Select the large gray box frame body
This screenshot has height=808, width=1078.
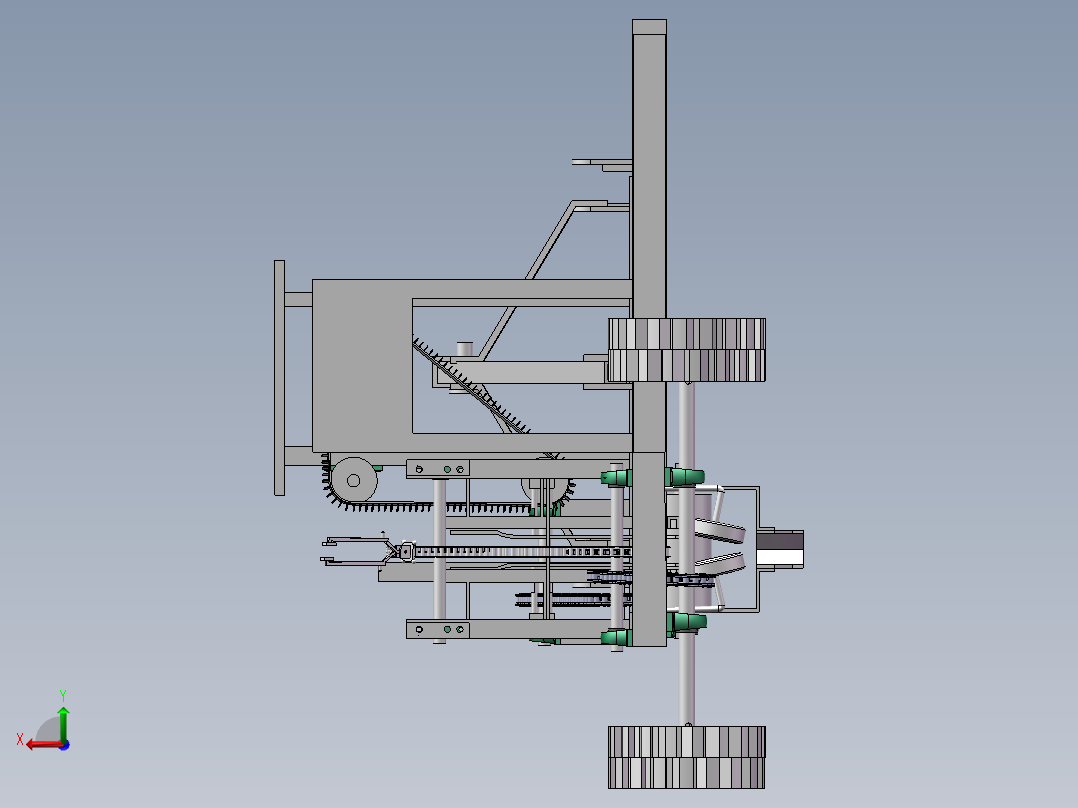[362, 366]
